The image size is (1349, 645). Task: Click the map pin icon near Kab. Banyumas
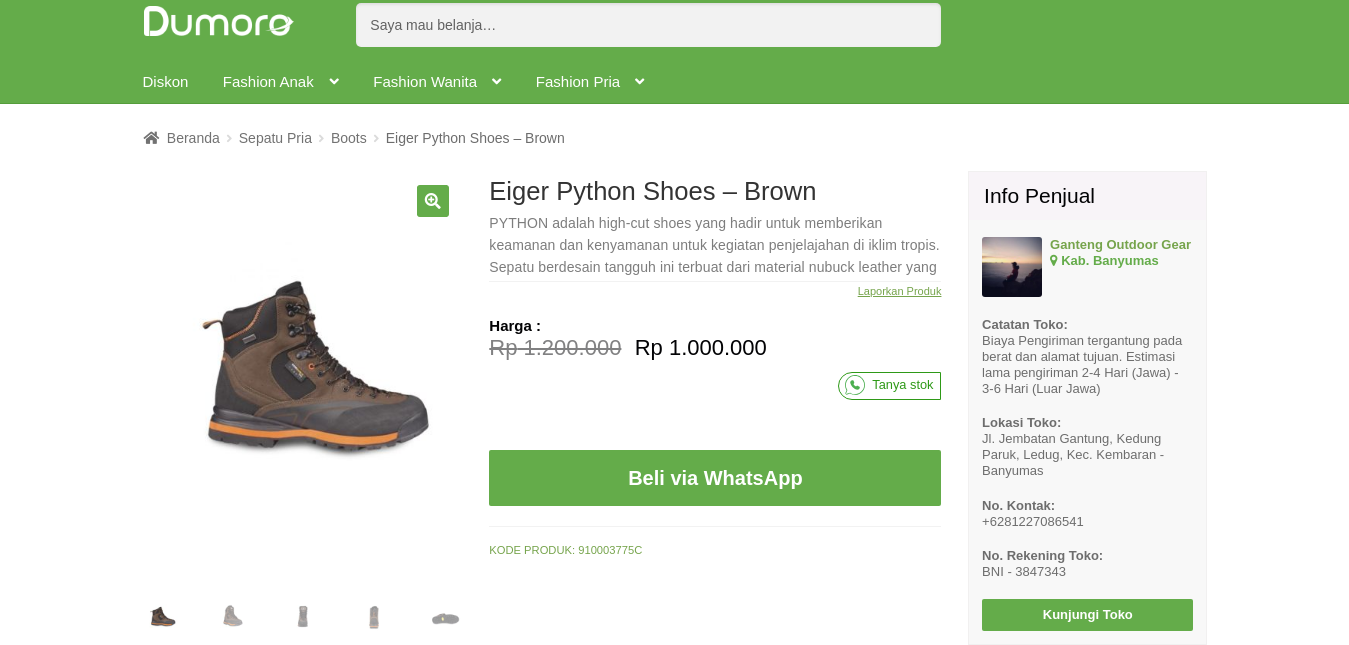pos(1054,260)
